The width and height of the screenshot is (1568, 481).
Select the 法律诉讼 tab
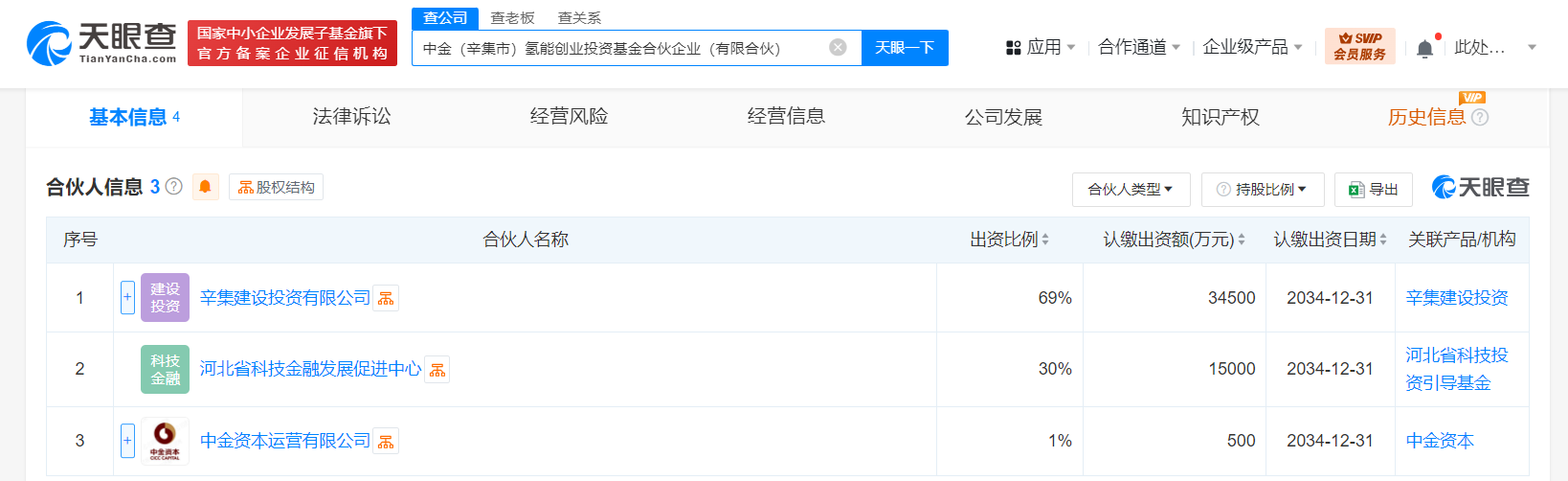pyautogui.click(x=351, y=117)
